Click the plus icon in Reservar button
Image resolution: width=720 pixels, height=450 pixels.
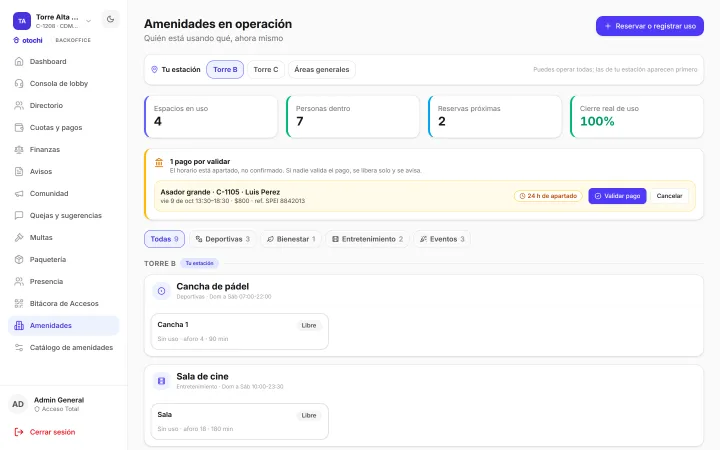(x=608, y=26)
